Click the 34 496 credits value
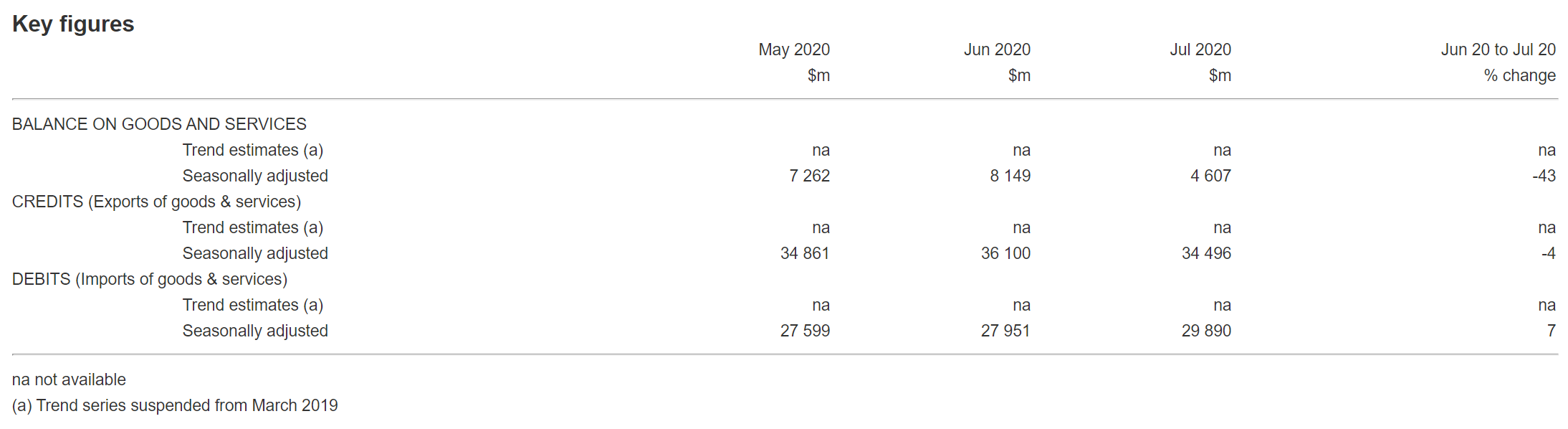This screenshot has width=1568, height=429. click(1206, 253)
